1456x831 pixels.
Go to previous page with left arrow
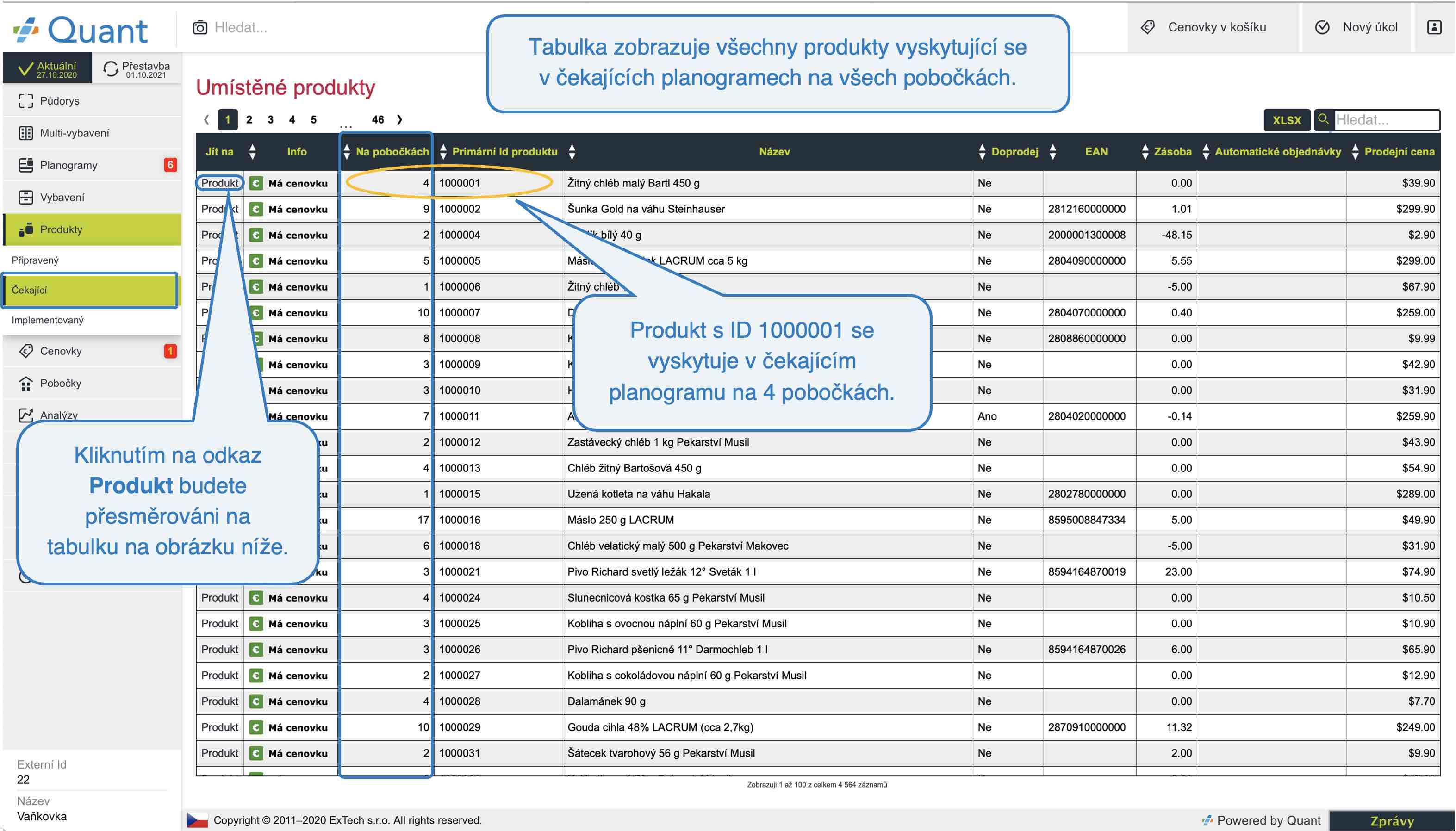[206, 119]
